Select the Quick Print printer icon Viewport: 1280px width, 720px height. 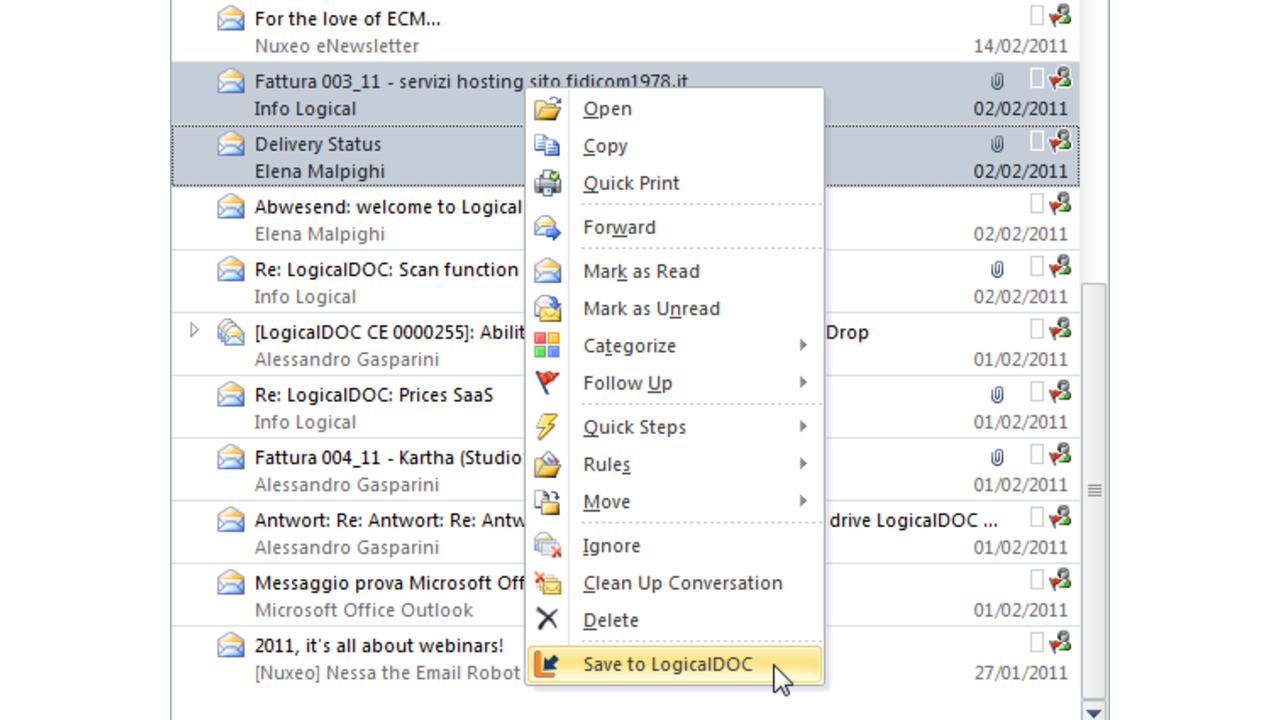[547, 183]
